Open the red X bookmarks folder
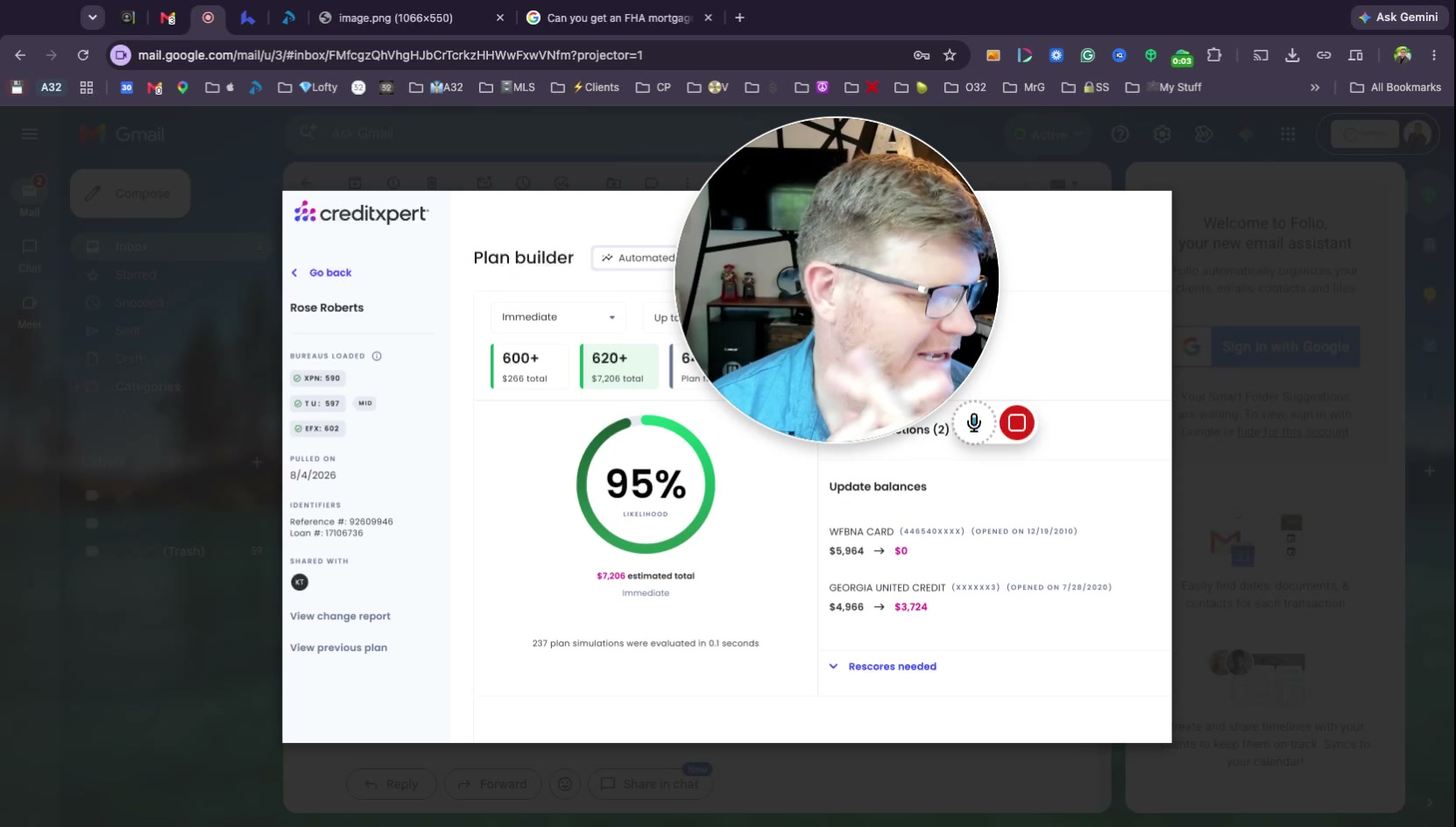Screen dimensions: 1456x827 pos(862,88)
